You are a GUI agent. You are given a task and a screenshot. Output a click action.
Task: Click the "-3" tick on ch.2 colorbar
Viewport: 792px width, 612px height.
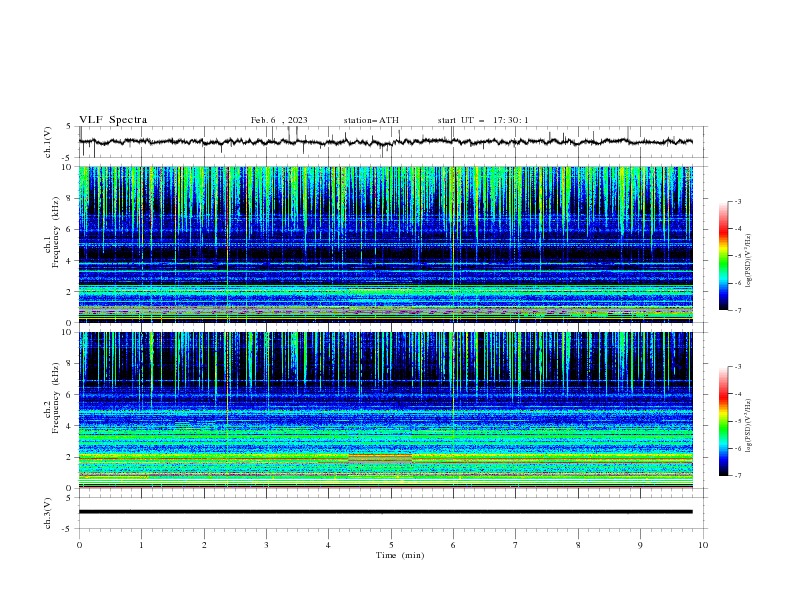(737, 367)
